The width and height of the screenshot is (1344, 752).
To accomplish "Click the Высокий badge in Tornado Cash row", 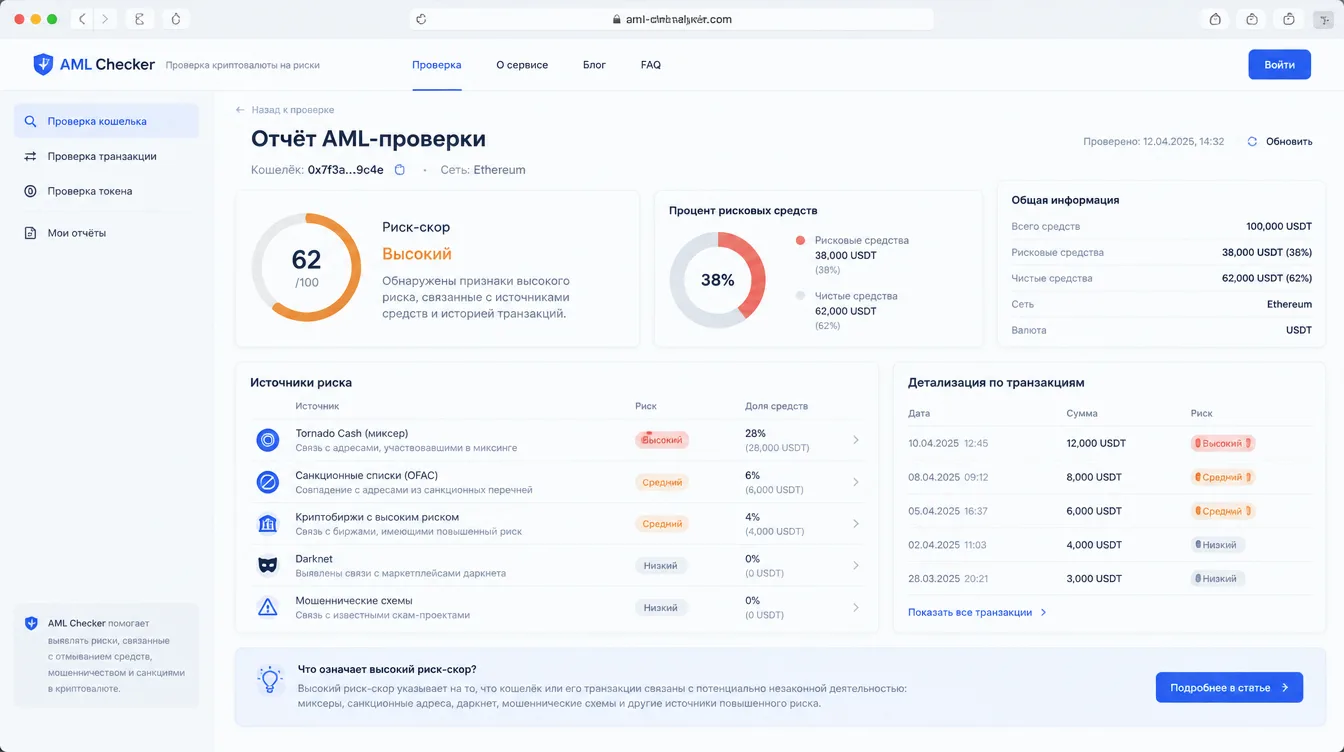I will [x=662, y=440].
